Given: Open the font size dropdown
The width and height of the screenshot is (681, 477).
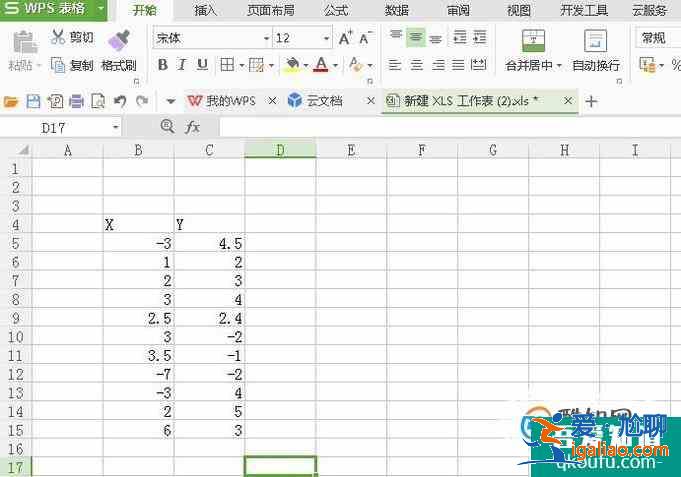Looking at the screenshot, I should point(327,38).
